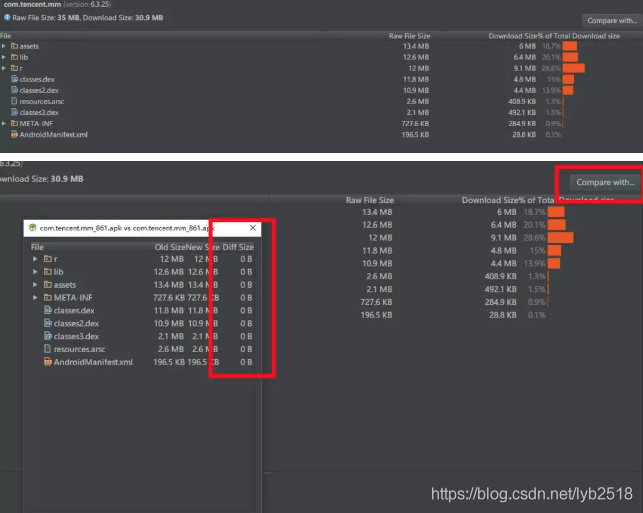Click assets folder icon in top tree

14,46
